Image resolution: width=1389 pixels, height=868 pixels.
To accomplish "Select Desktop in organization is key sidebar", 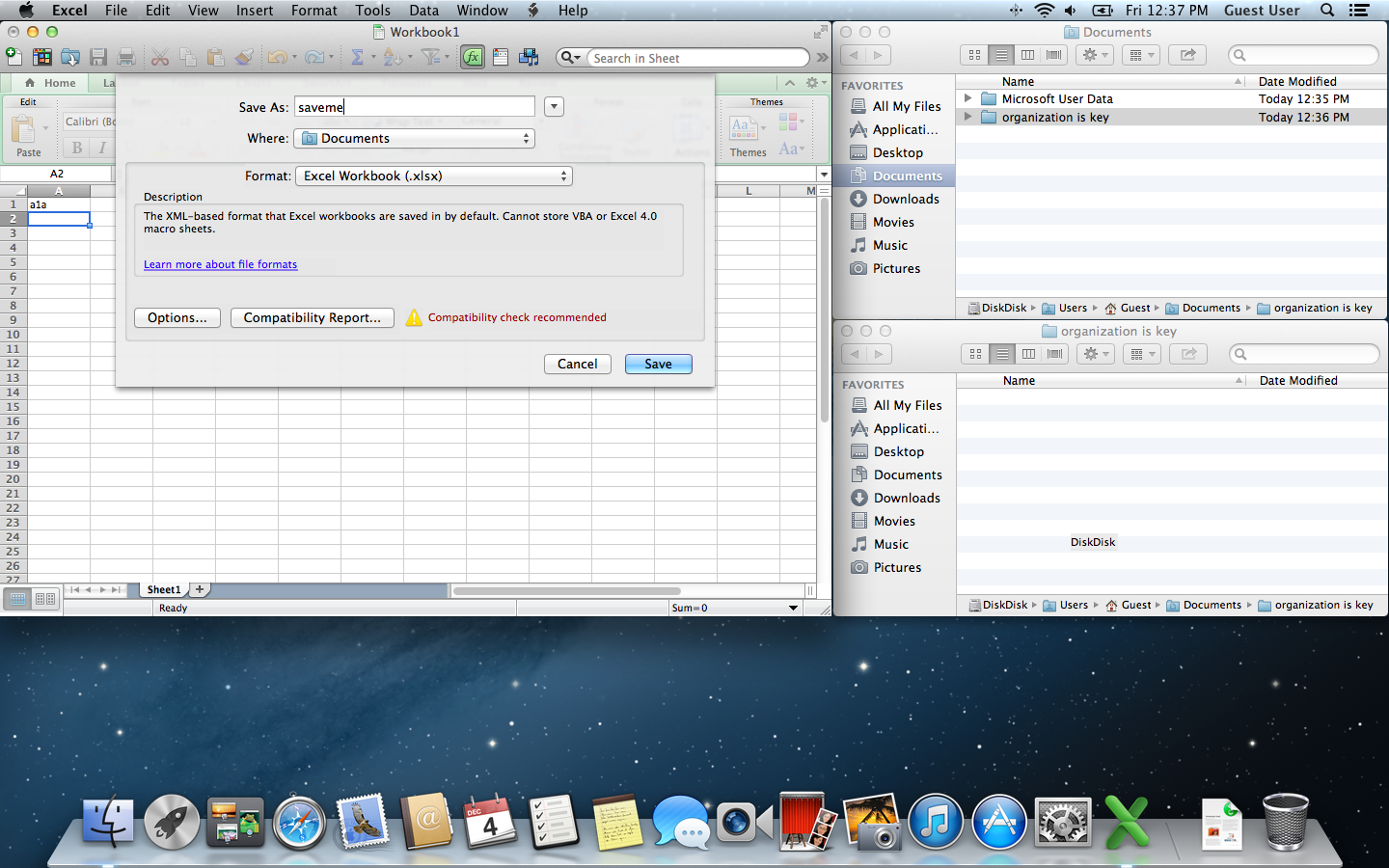I will (899, 451).
